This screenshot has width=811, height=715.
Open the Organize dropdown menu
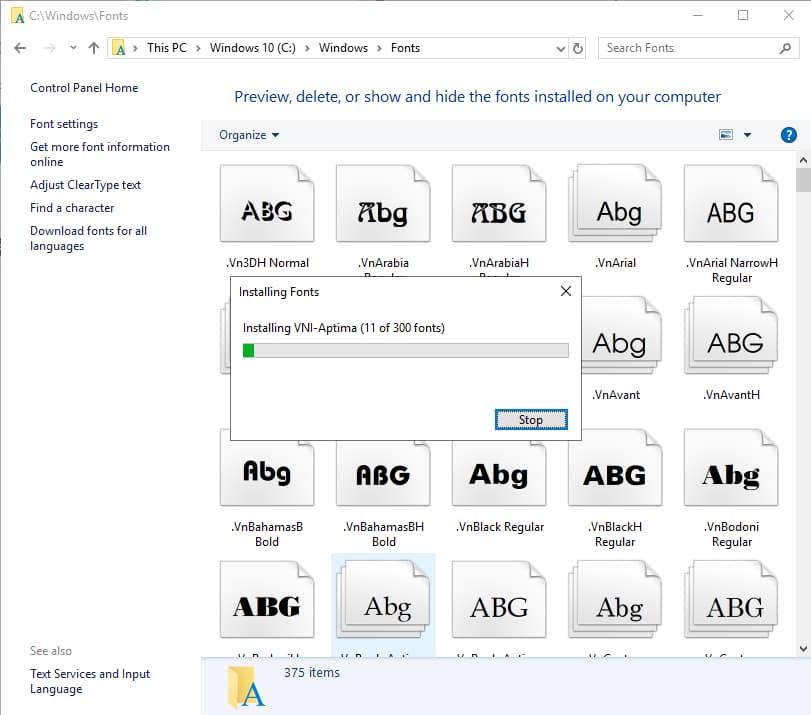click(249, 135)
